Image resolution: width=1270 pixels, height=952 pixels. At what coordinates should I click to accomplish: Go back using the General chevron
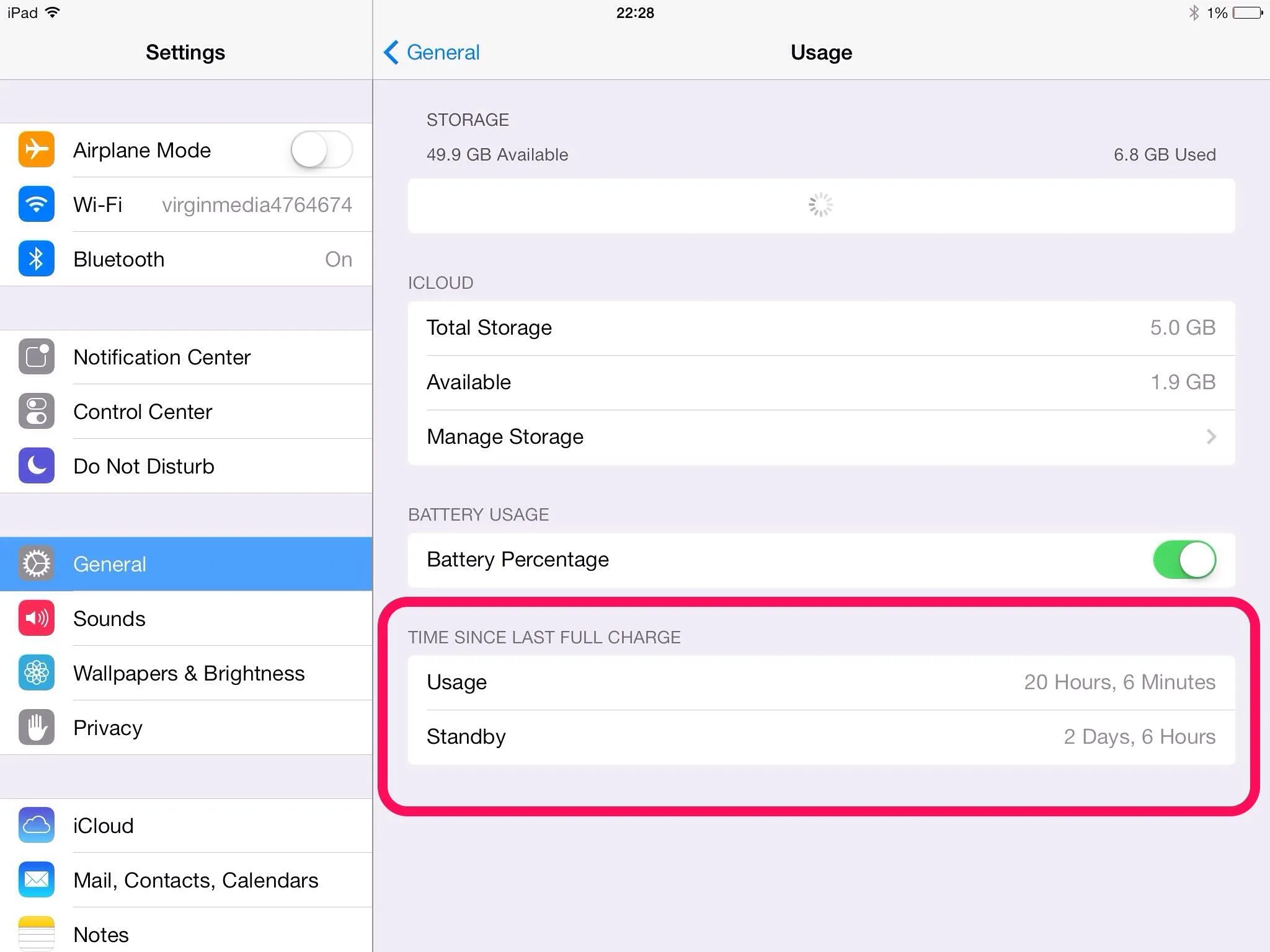click(x=391, y=53)
